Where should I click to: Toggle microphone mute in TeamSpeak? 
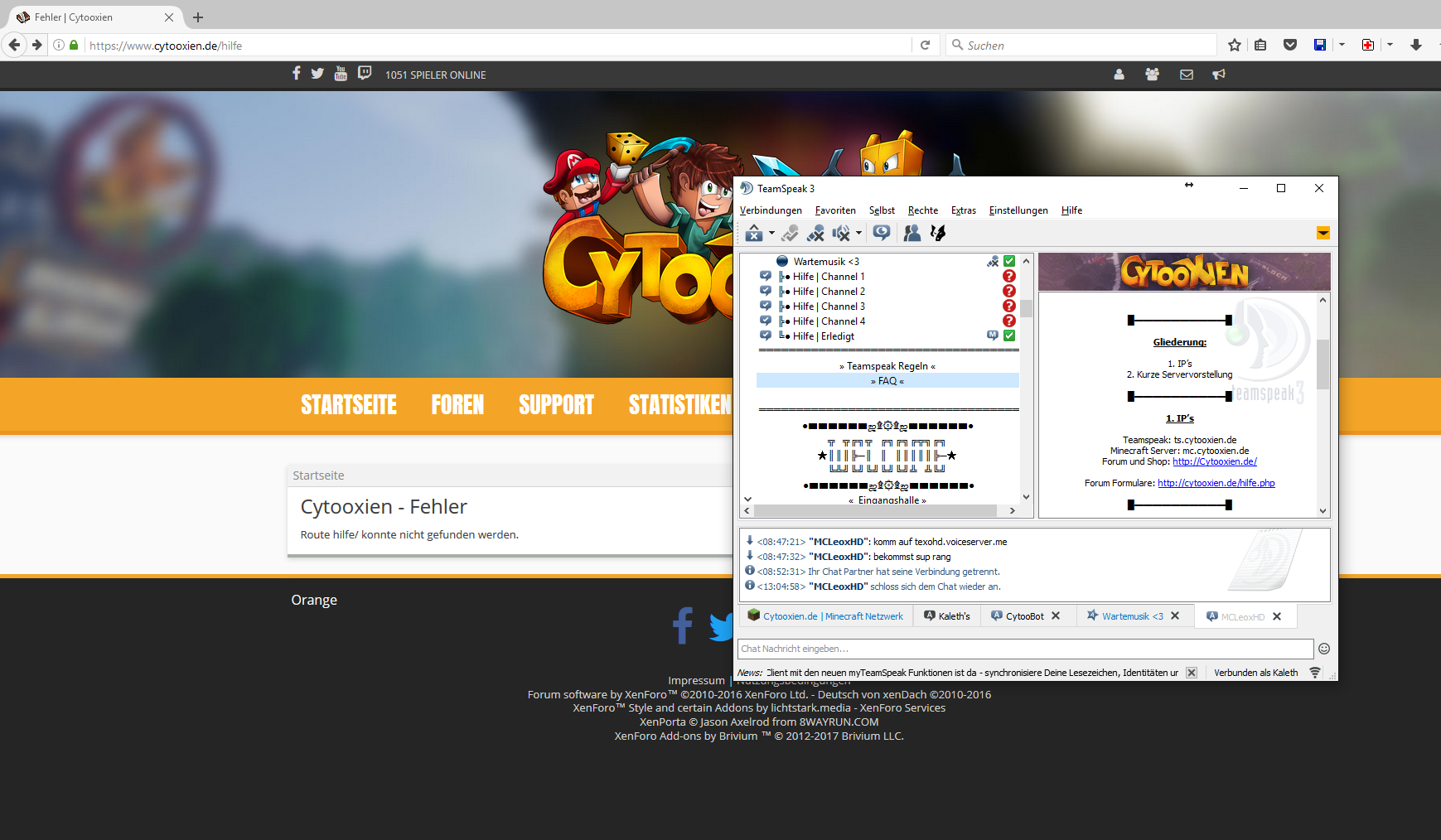(x=815, y=233)
